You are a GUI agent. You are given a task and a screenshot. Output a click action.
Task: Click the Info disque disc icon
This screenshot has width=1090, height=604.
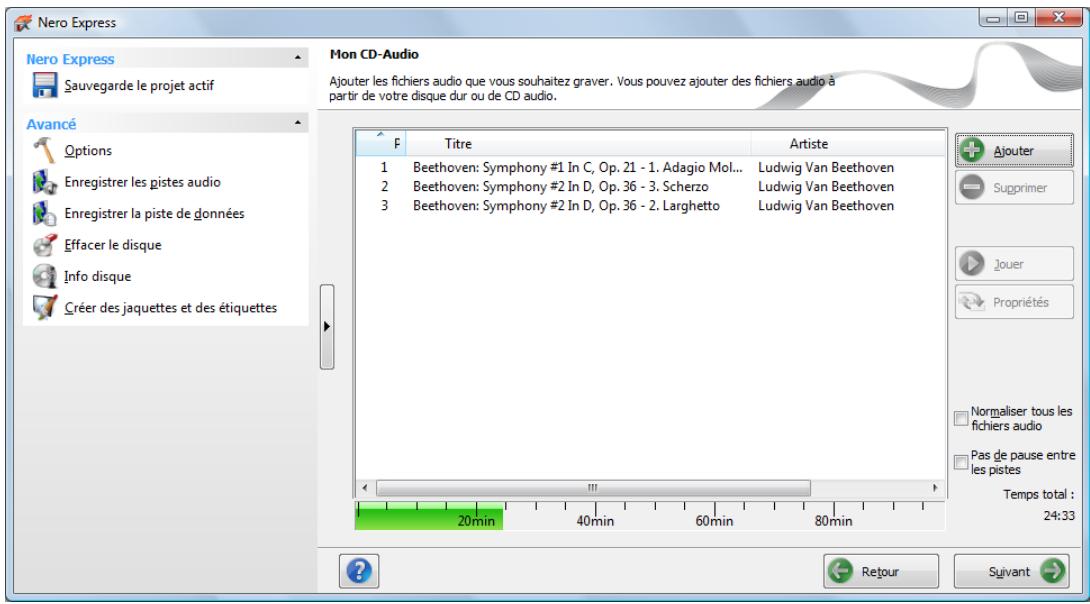[x=44, y=276]
